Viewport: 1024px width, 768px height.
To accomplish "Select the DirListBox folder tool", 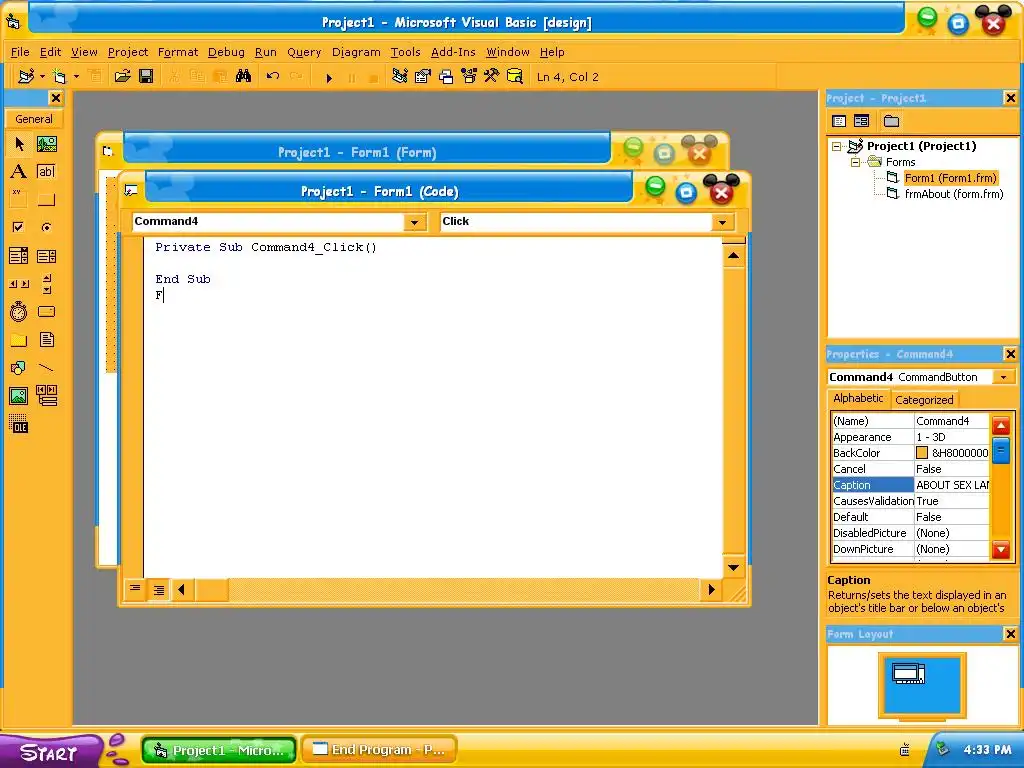I will 19,340.
